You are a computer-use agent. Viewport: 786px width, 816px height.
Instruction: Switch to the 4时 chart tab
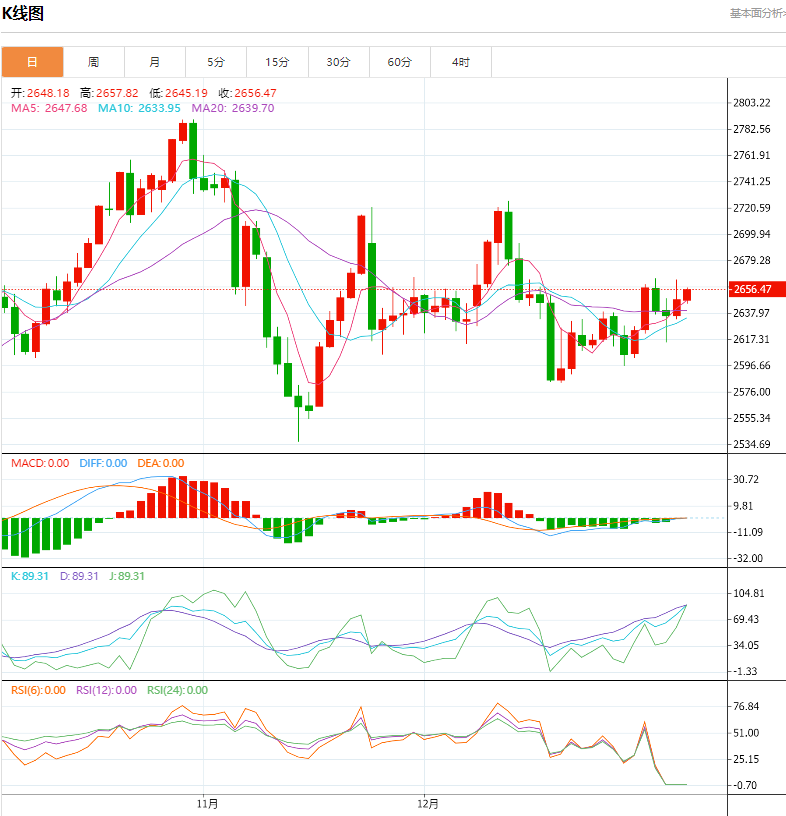(x=460, y=62)
